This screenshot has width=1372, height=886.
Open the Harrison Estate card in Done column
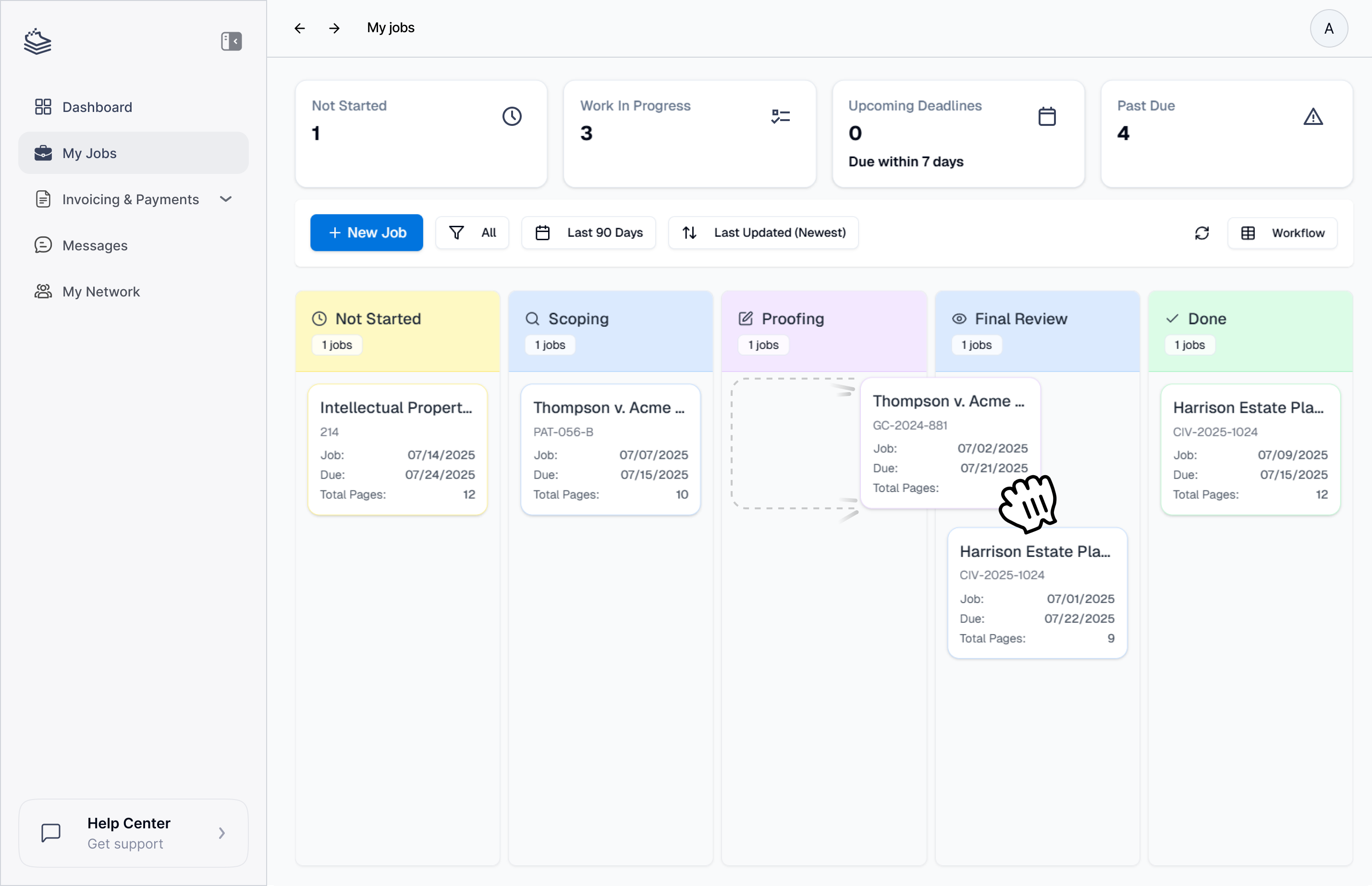(1249, 450)
